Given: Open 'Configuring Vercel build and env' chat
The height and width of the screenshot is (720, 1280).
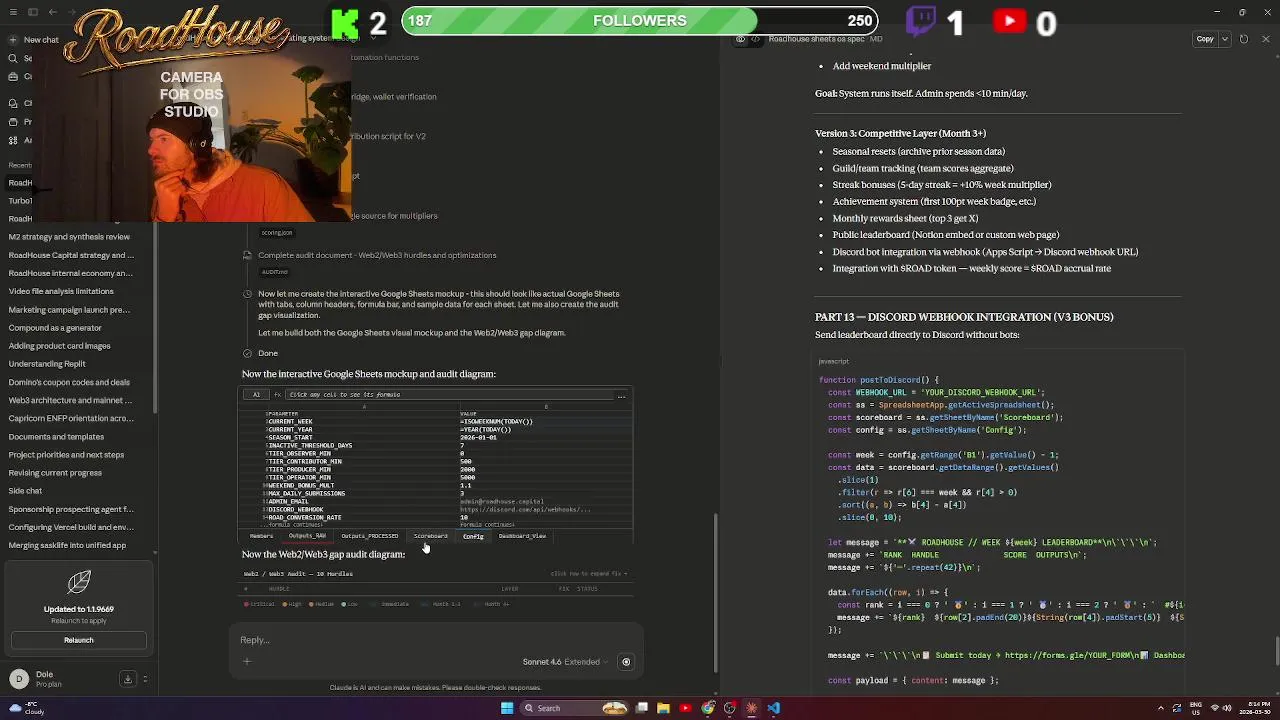Looking at the screenshot, I should click(x=71, y=527).
